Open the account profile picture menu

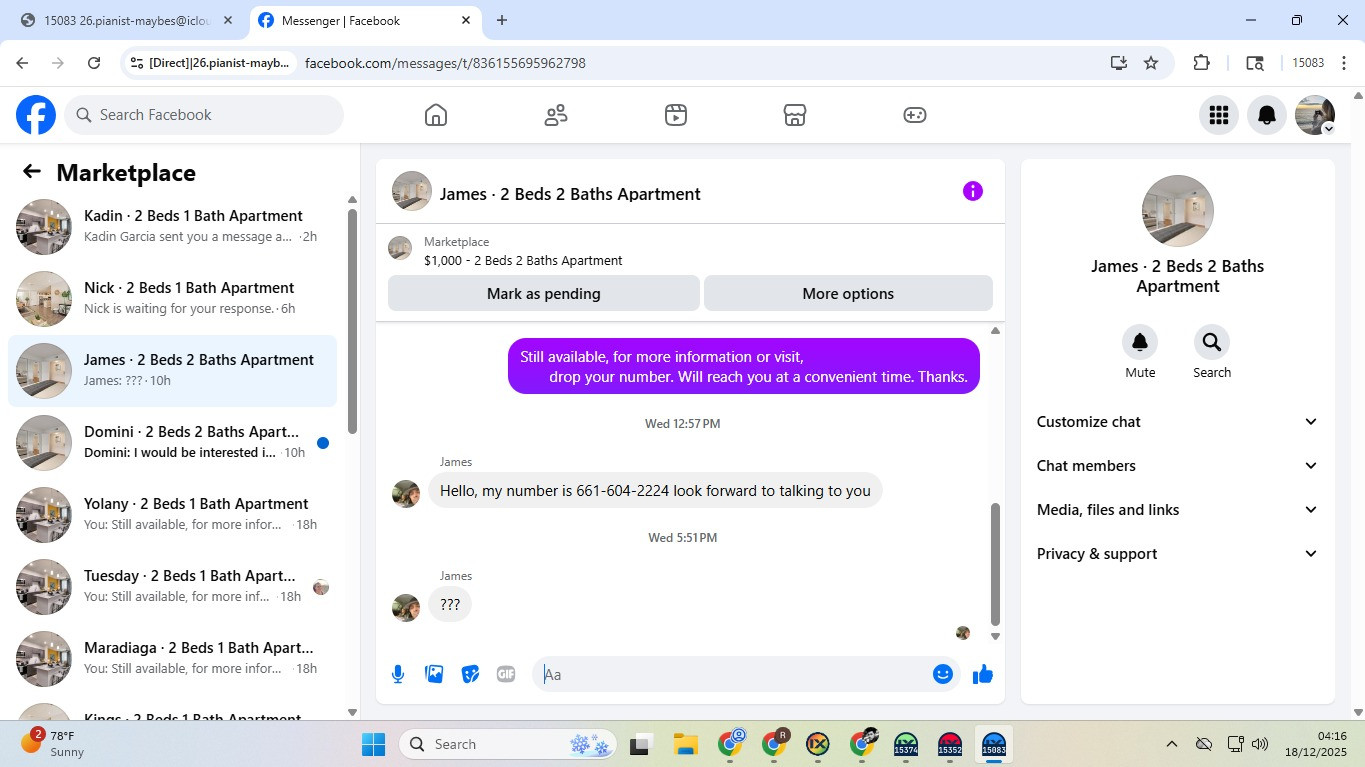click(1315, 115)
